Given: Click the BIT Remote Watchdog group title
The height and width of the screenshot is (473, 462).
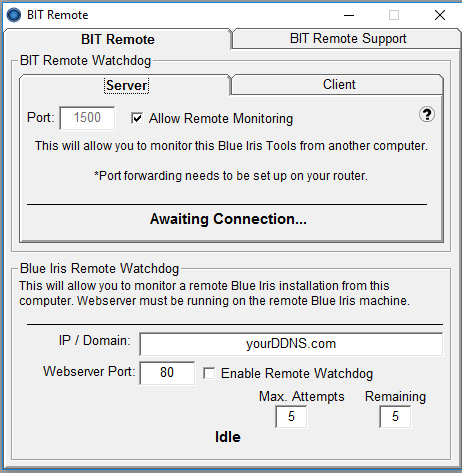Looking at the screenshot, I should click(85, 61).
